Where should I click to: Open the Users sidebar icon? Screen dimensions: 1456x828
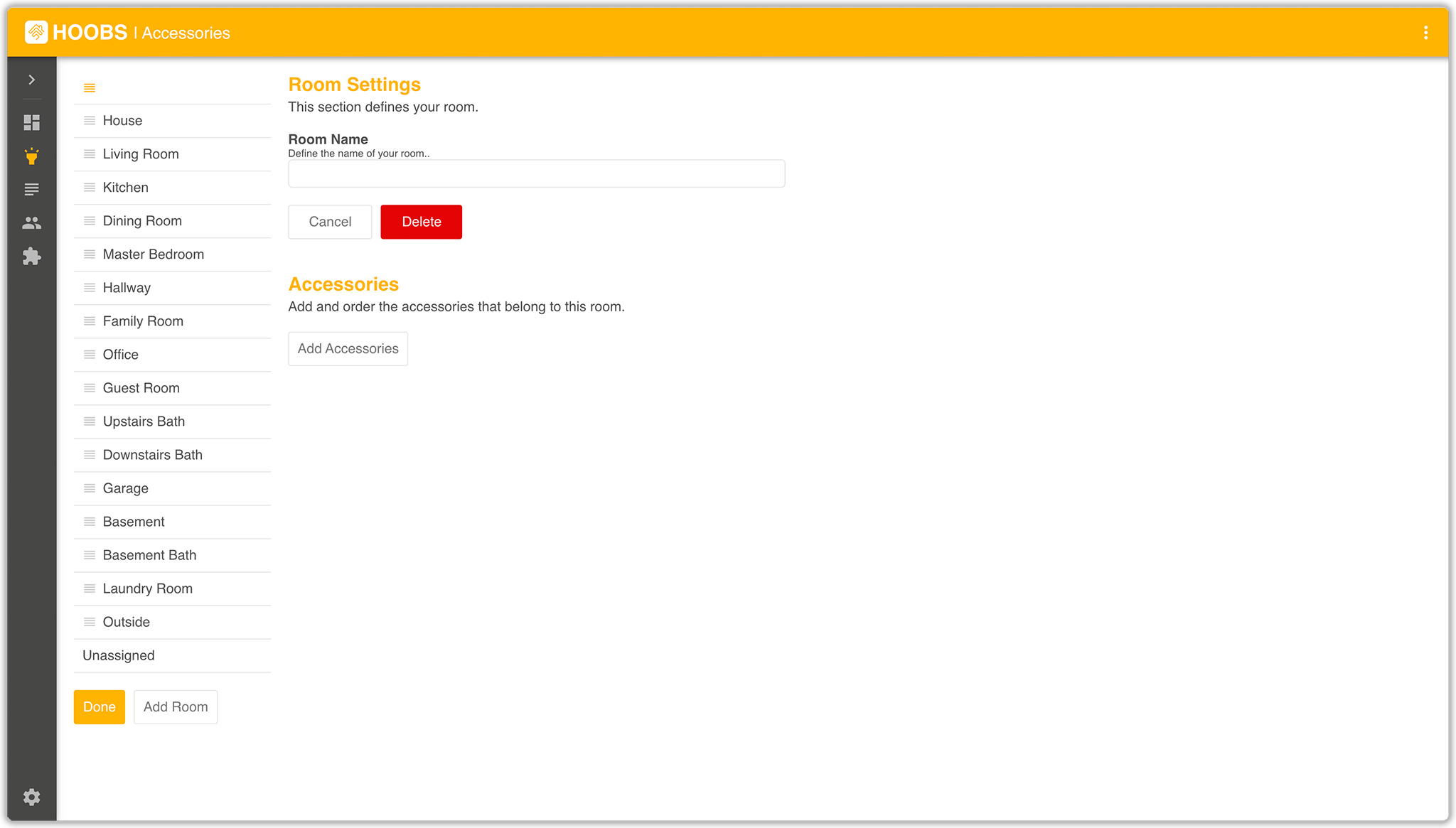click(31, 223)
